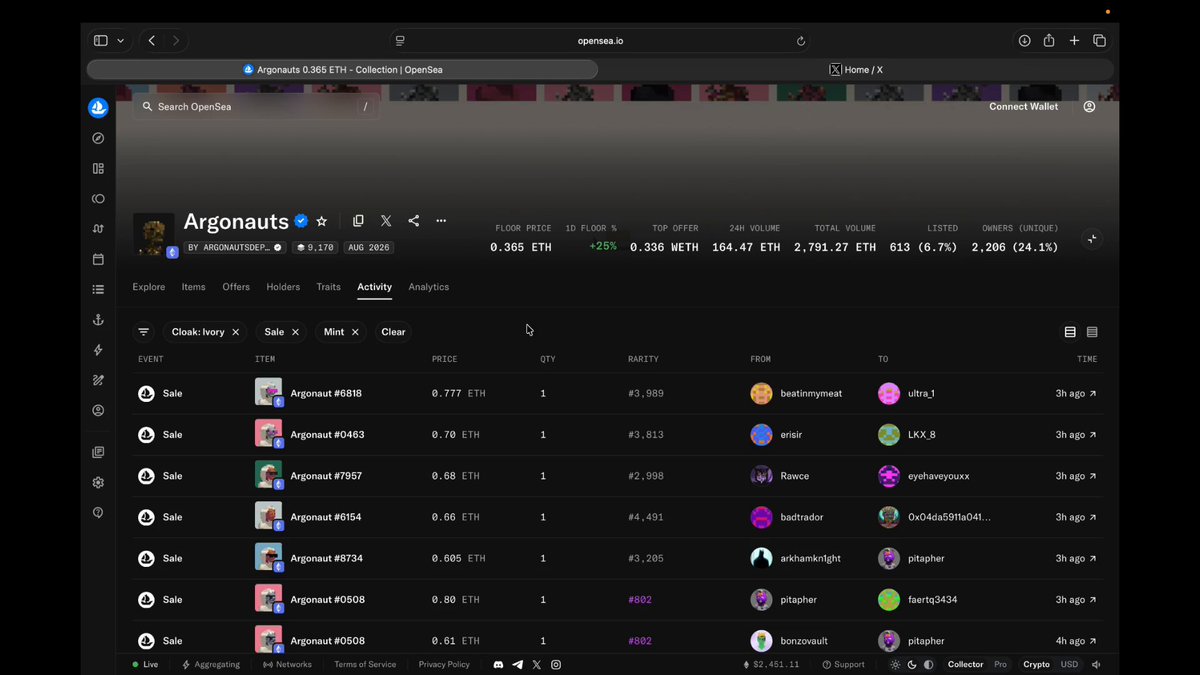The image size is (1200, 675).
Task: Open X link in footer
Action: click(537, 664)
